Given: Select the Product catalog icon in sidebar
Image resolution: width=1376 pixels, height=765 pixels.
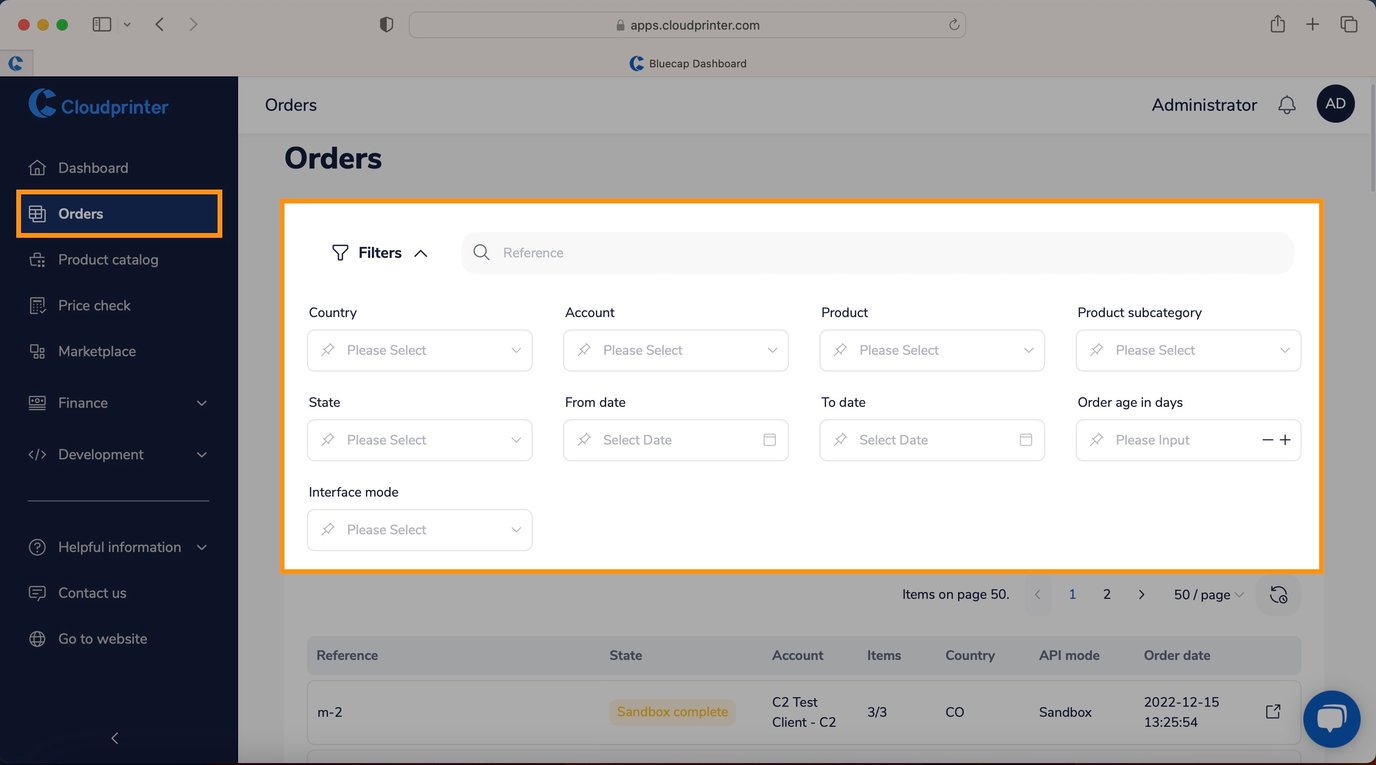Looking at the screenshot, I should click(x=37, y=259).
